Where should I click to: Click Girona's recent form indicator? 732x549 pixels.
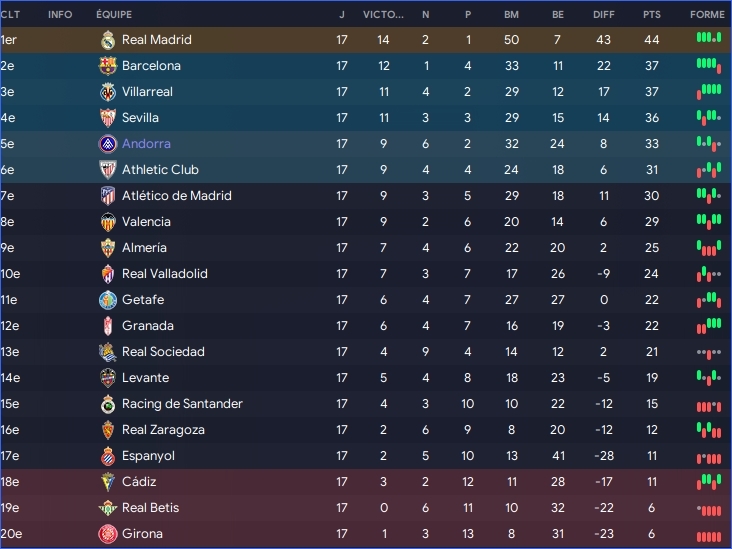tap(708, 534)
